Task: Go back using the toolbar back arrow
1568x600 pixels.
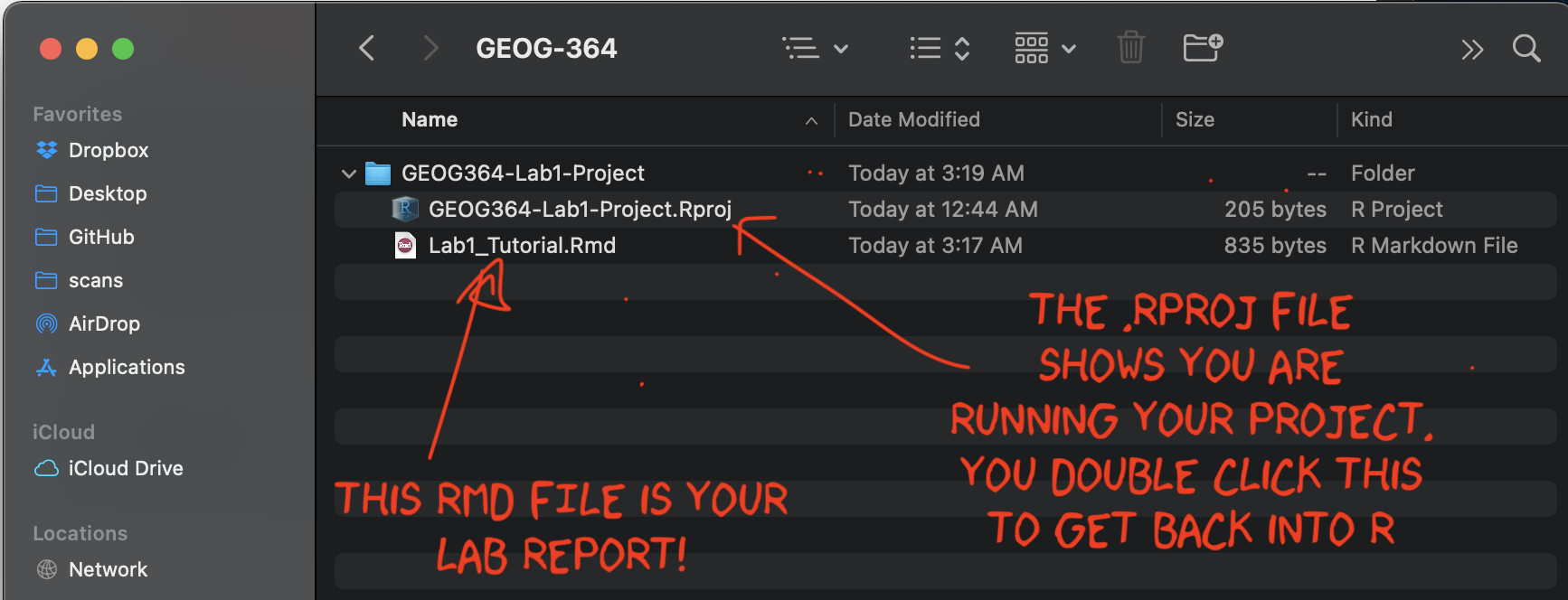Action: point(366,48)
